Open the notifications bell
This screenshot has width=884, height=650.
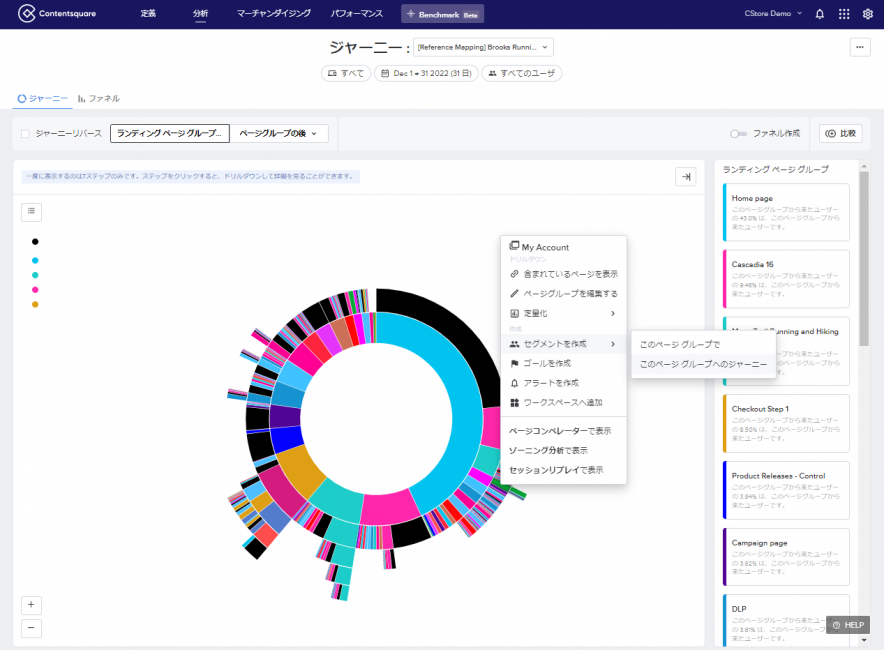click(820, 13)
